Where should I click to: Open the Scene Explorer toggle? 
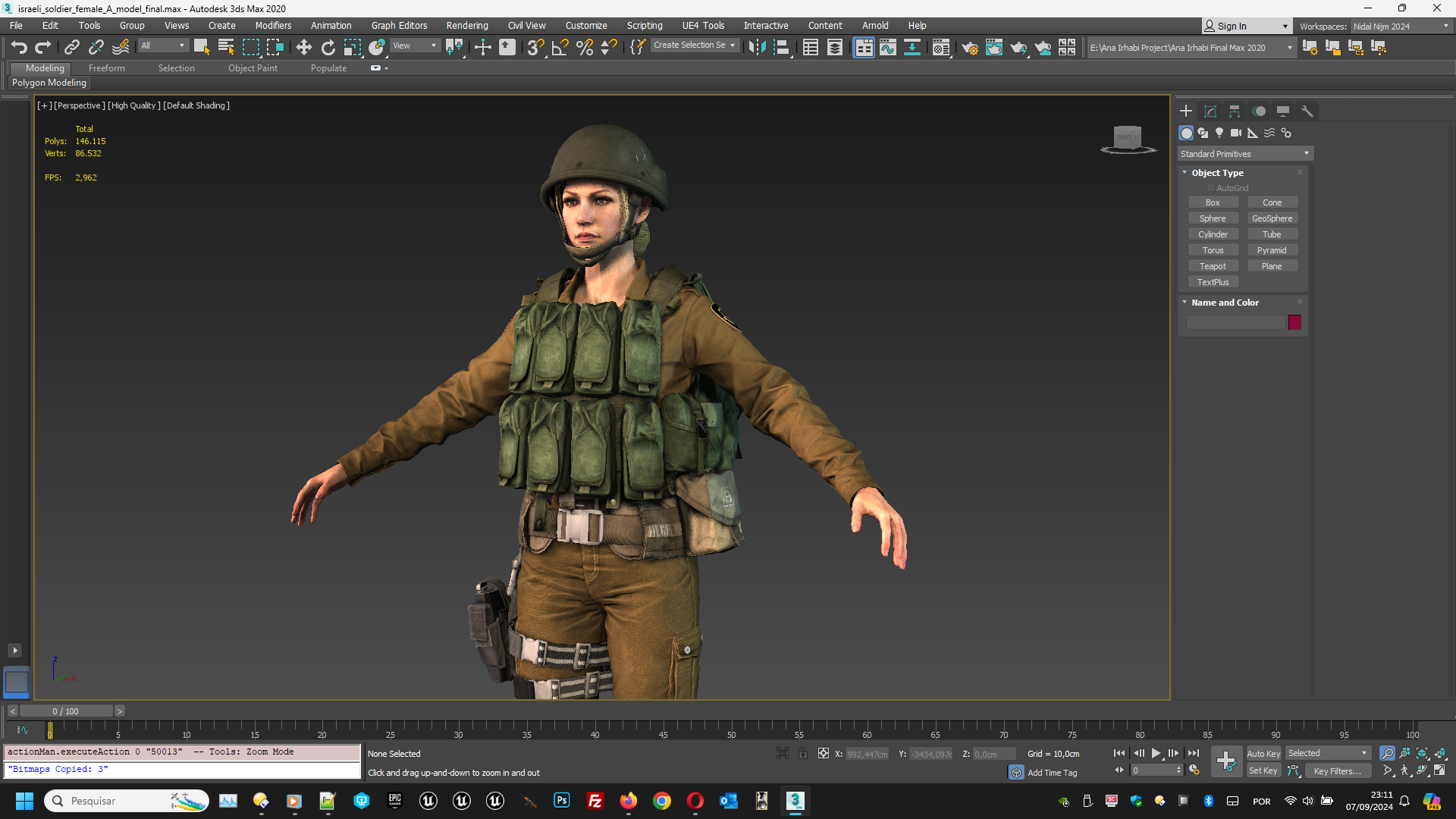pos(811,48)
